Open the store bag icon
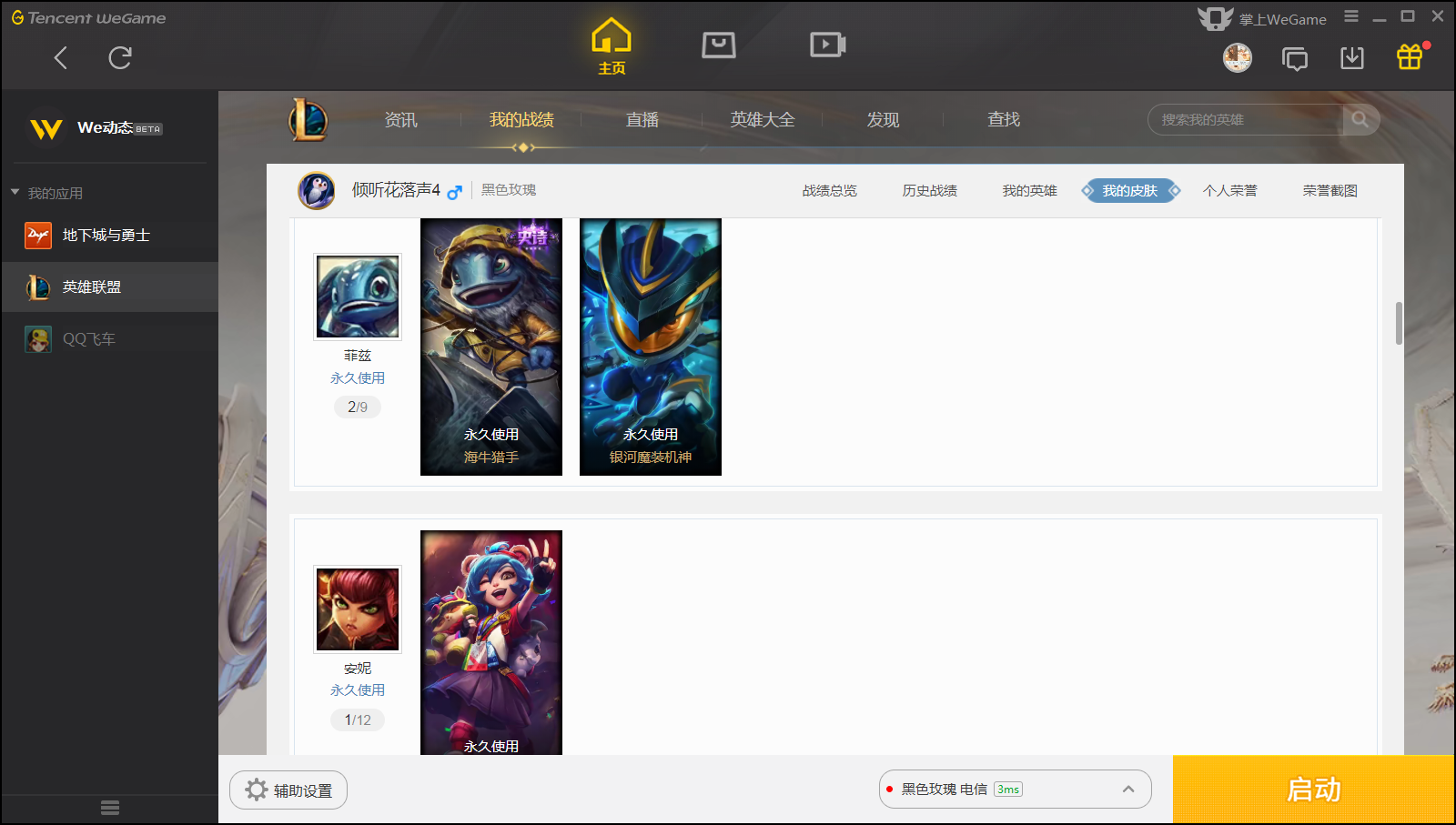Image resolution: width=1456 pixels, height=825 pixels. 719,45
